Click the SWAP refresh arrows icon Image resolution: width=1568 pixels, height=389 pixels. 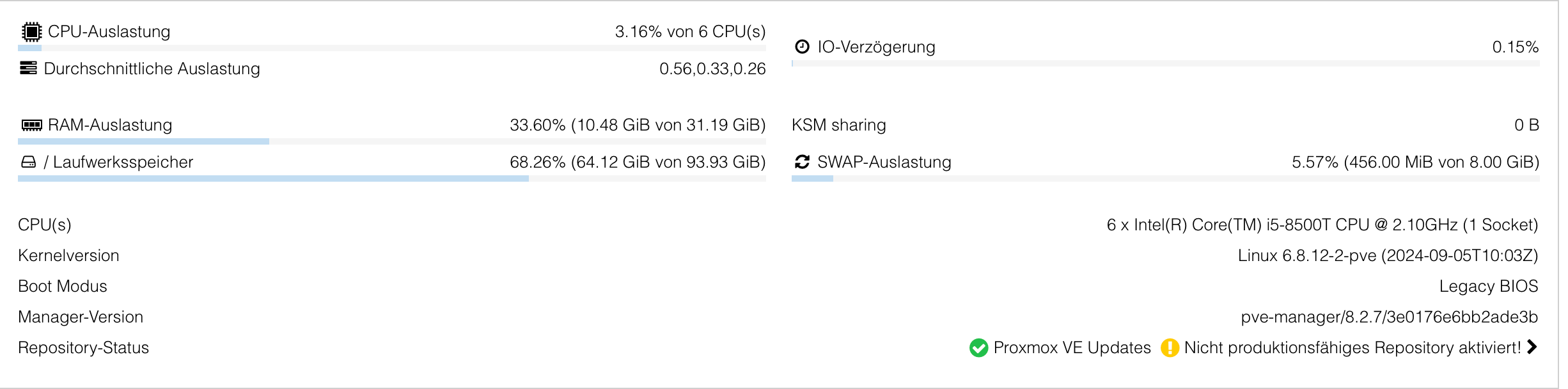click(802, 162)
